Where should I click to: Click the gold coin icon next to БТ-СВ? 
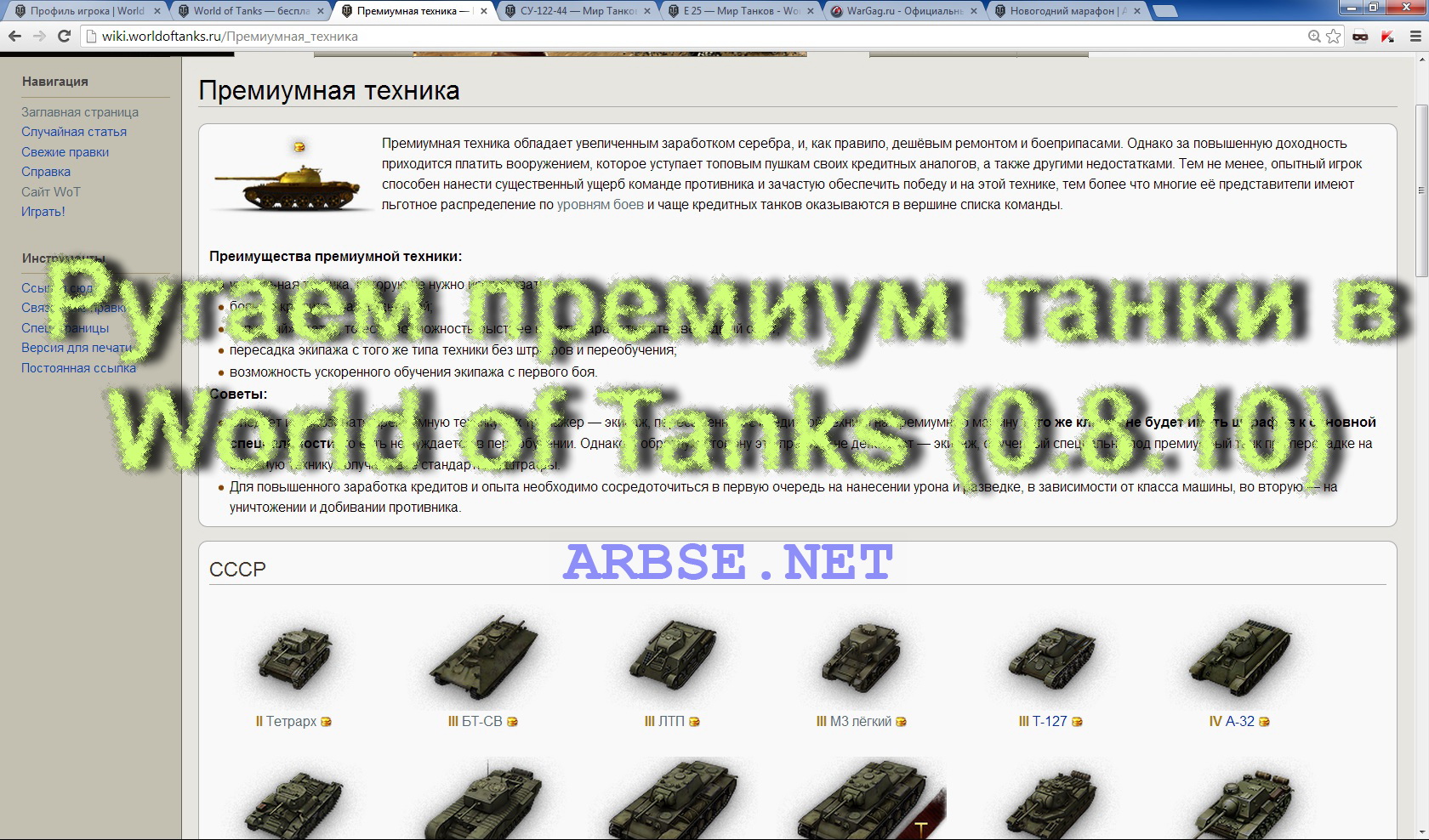512,722
